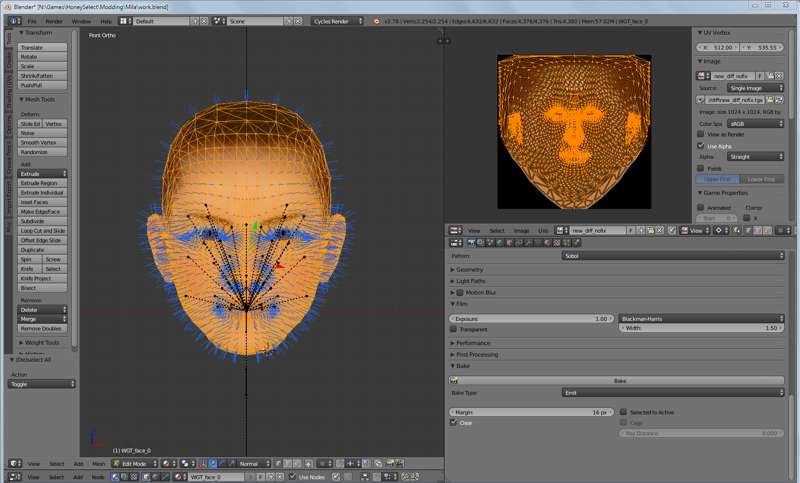
Task: Toggle the Use Alpha checkbox
Action: [701, 146]
